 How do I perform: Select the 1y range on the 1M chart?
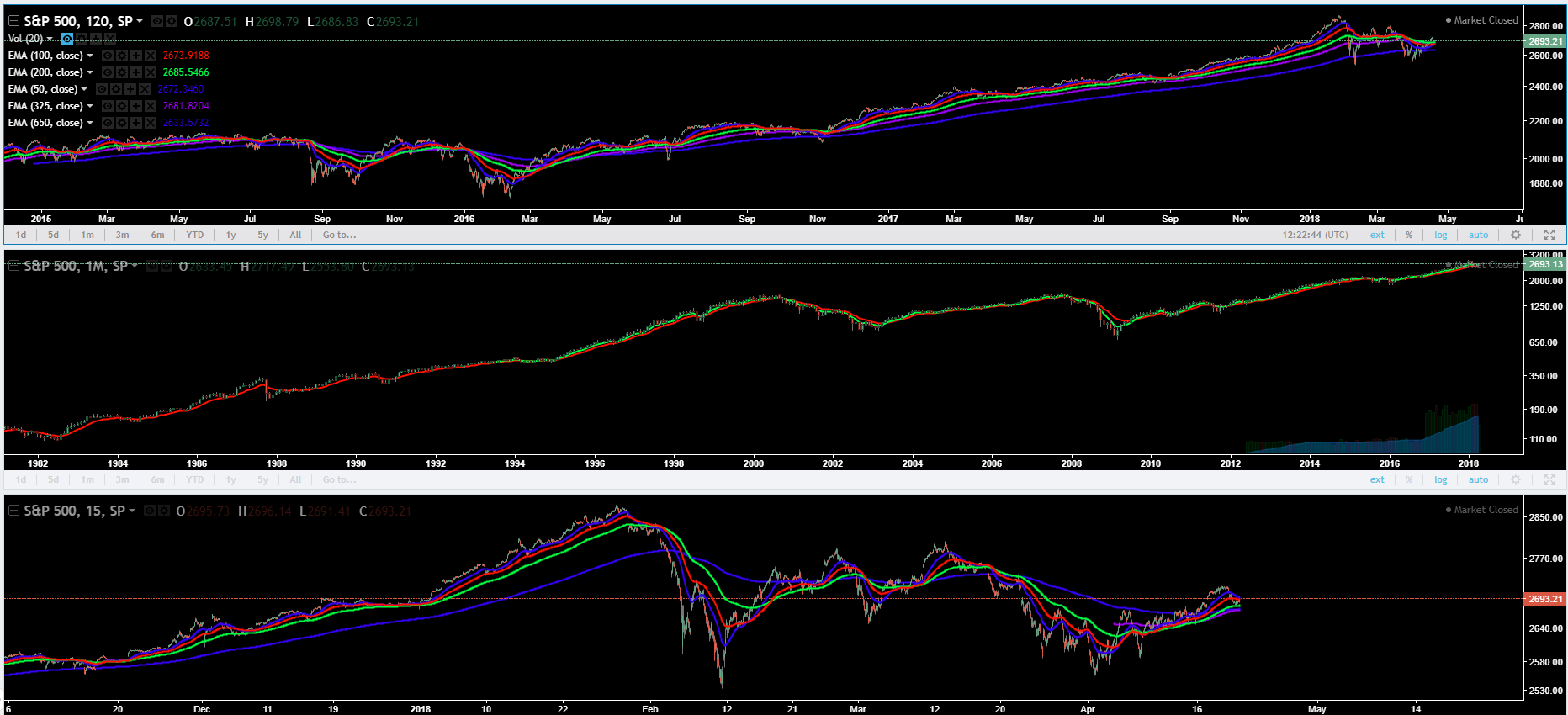pos(230,479)
